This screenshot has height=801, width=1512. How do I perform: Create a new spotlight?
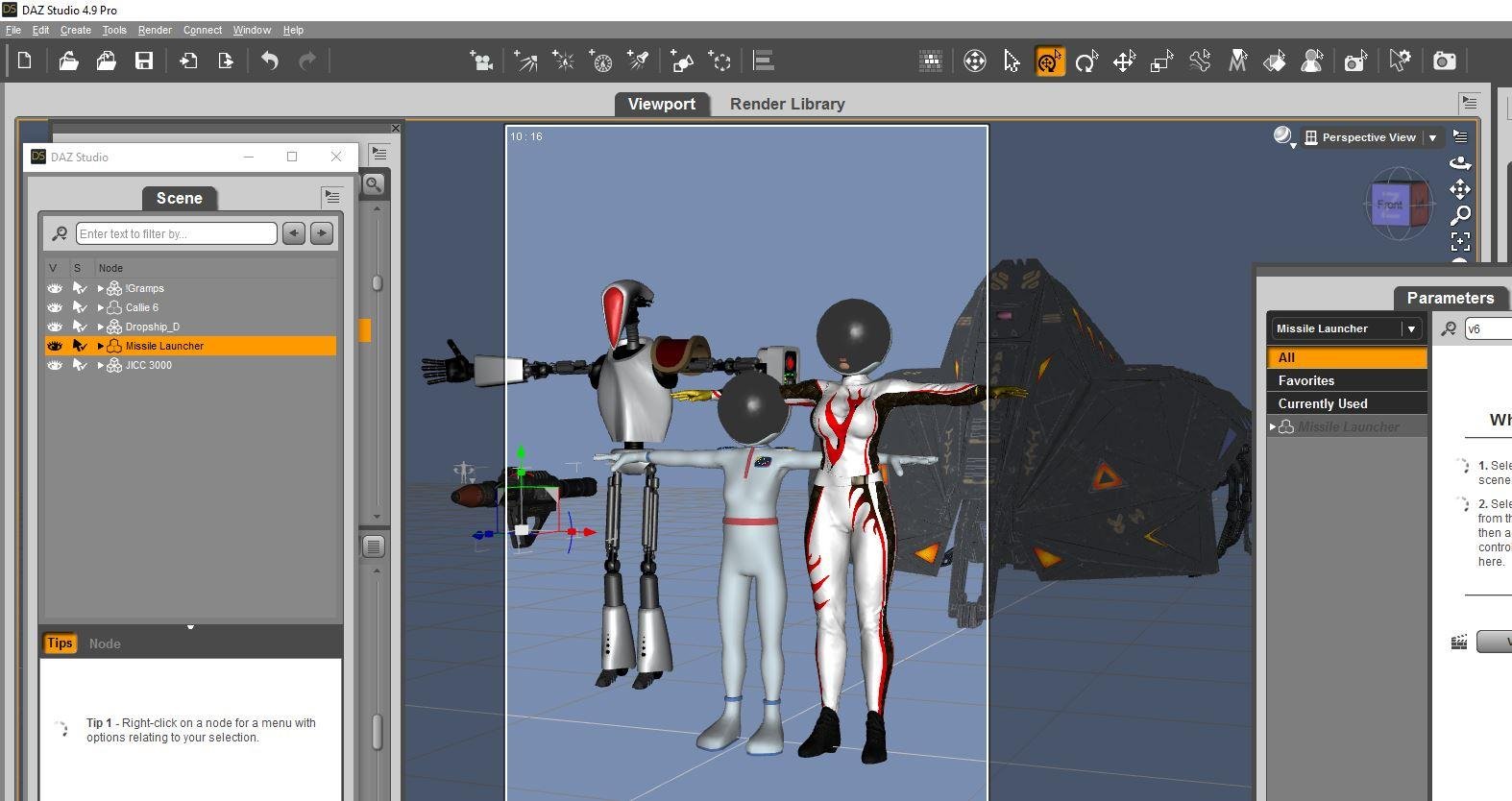point(639,61)
